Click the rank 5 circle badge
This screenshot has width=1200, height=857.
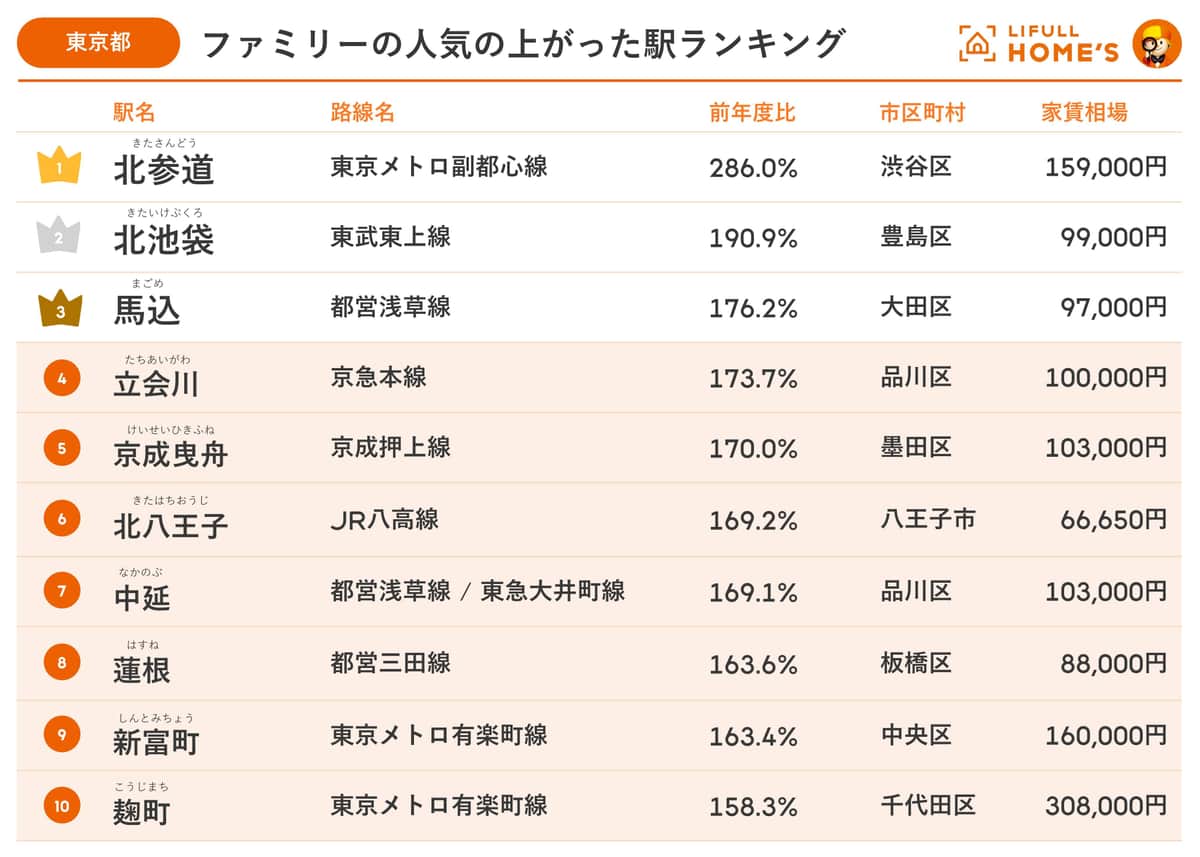tap(62, 448)
